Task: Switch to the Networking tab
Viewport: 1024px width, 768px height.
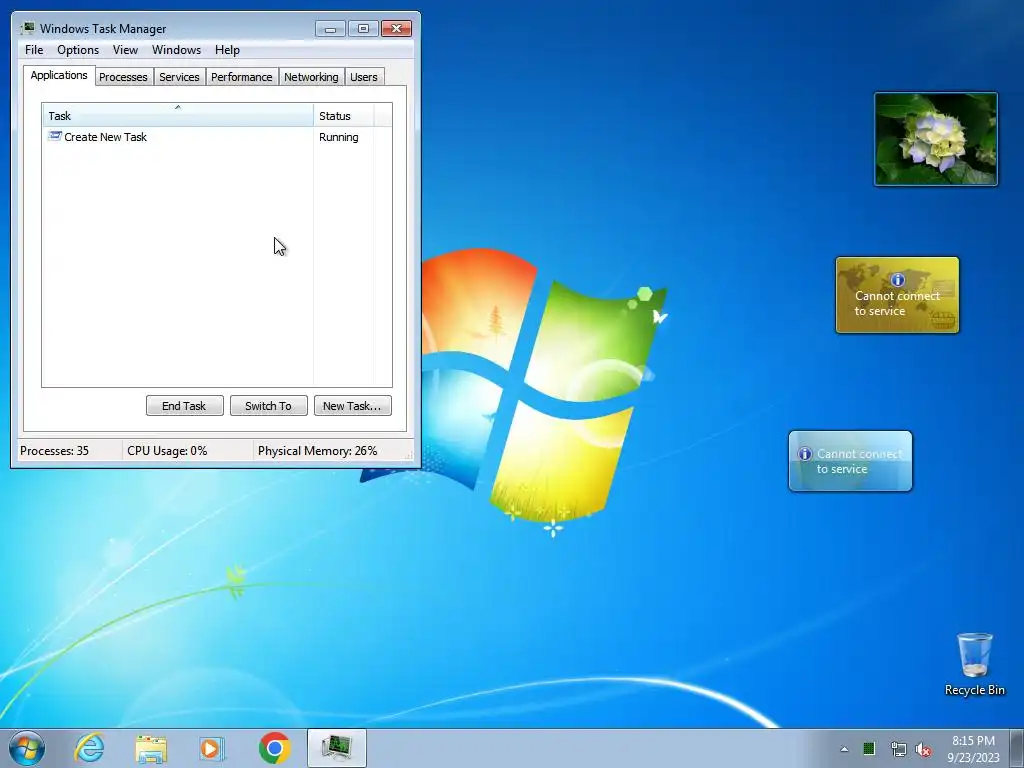Action: (311, 77)
